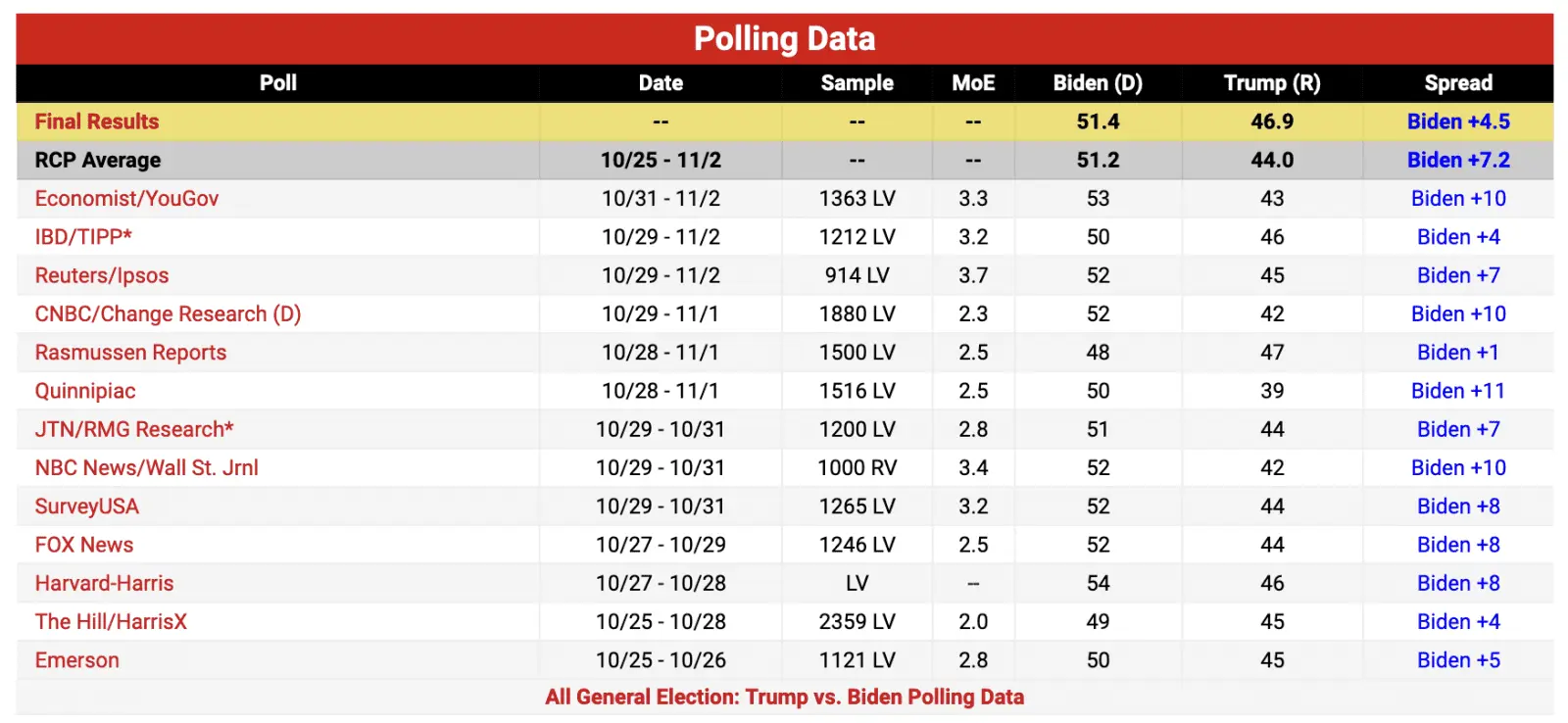
Task: Open NBC News/Wall St. Jrnl poll
Action: (147, 468)
